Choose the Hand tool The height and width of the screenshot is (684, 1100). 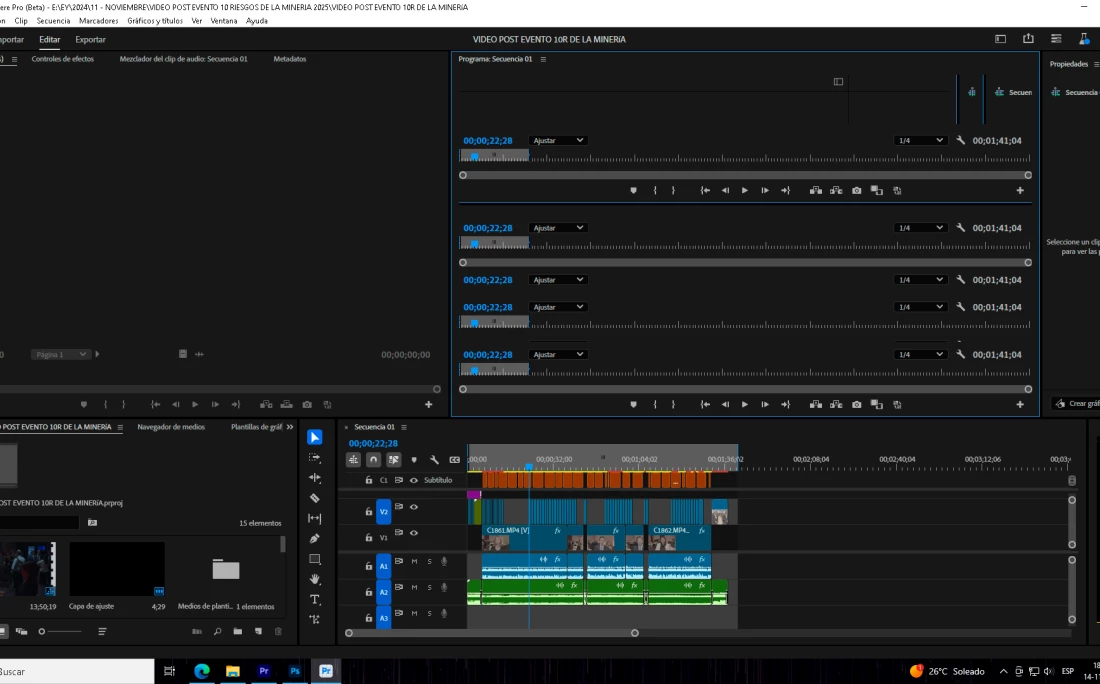315,579
